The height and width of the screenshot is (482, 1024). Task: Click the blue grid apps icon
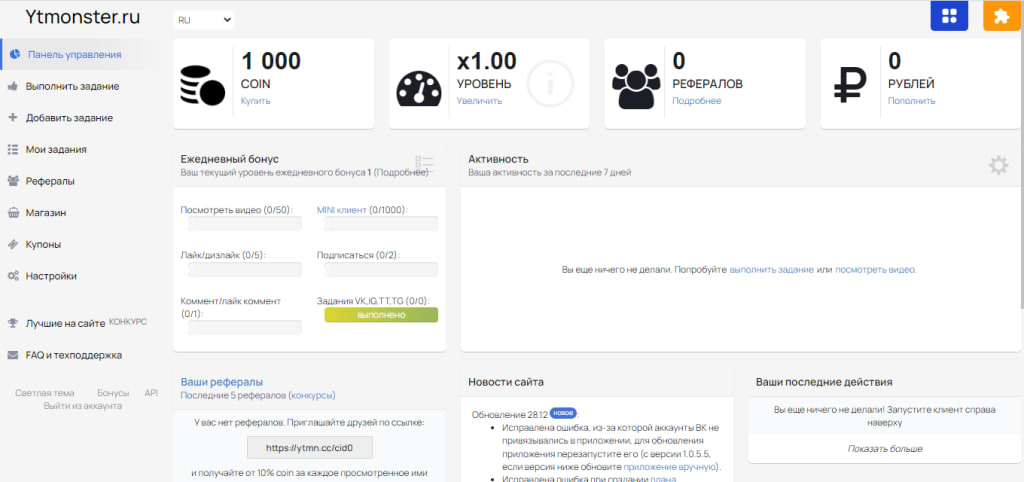click(x=949, y=16)
